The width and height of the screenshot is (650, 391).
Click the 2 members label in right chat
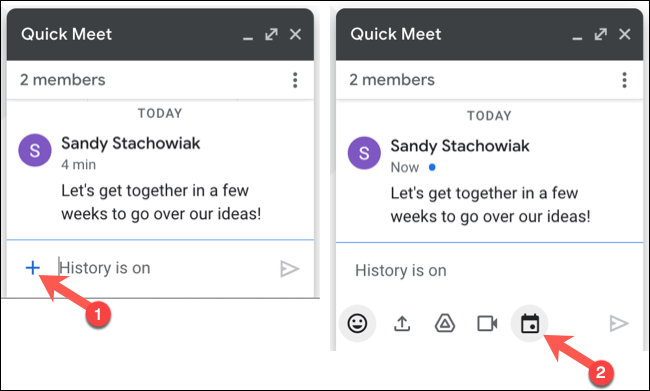point(392,80)
